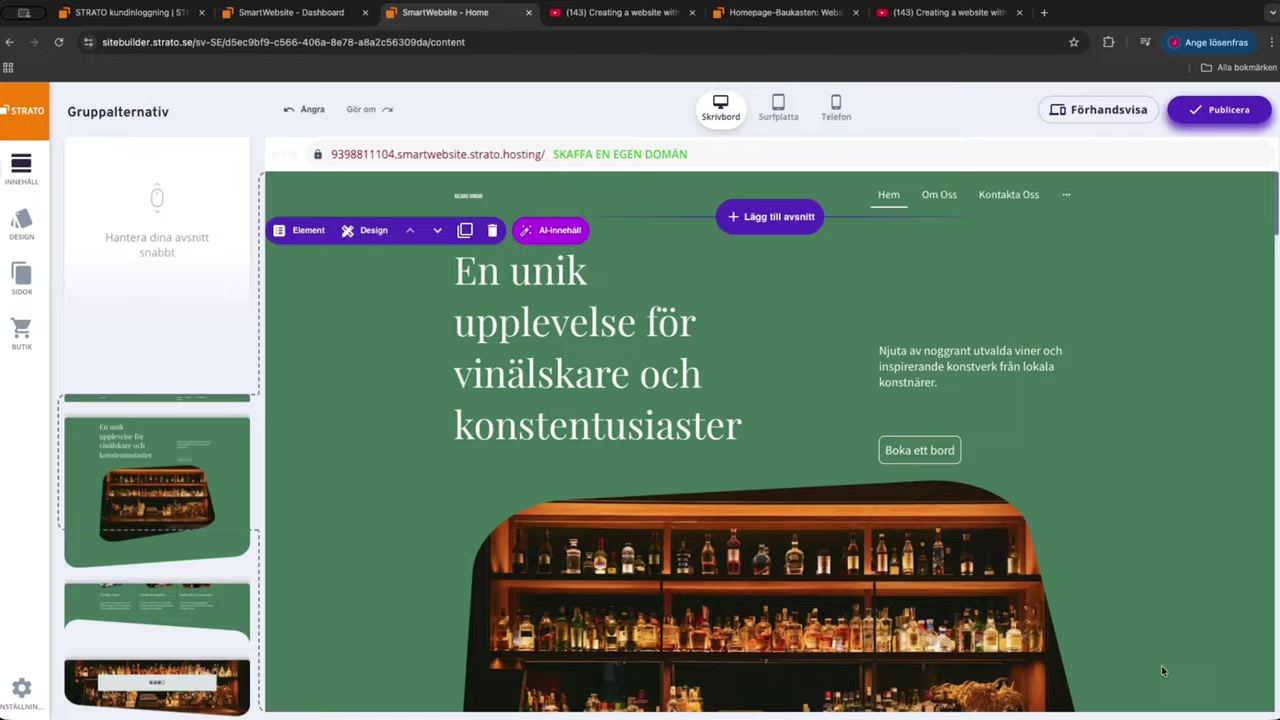Click the smartwebsite.strato.hosting URL text
Screen dimensions: 1280x720
[438, 154]
